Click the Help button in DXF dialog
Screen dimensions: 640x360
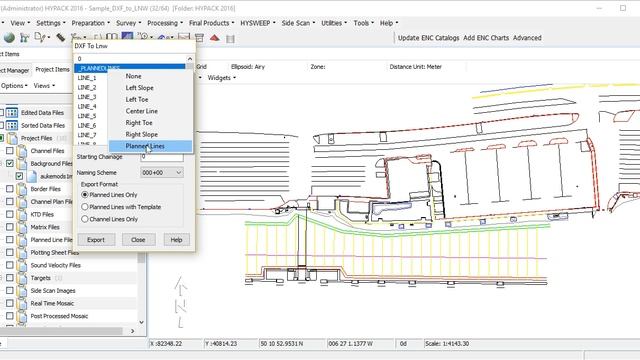(176, 240)
